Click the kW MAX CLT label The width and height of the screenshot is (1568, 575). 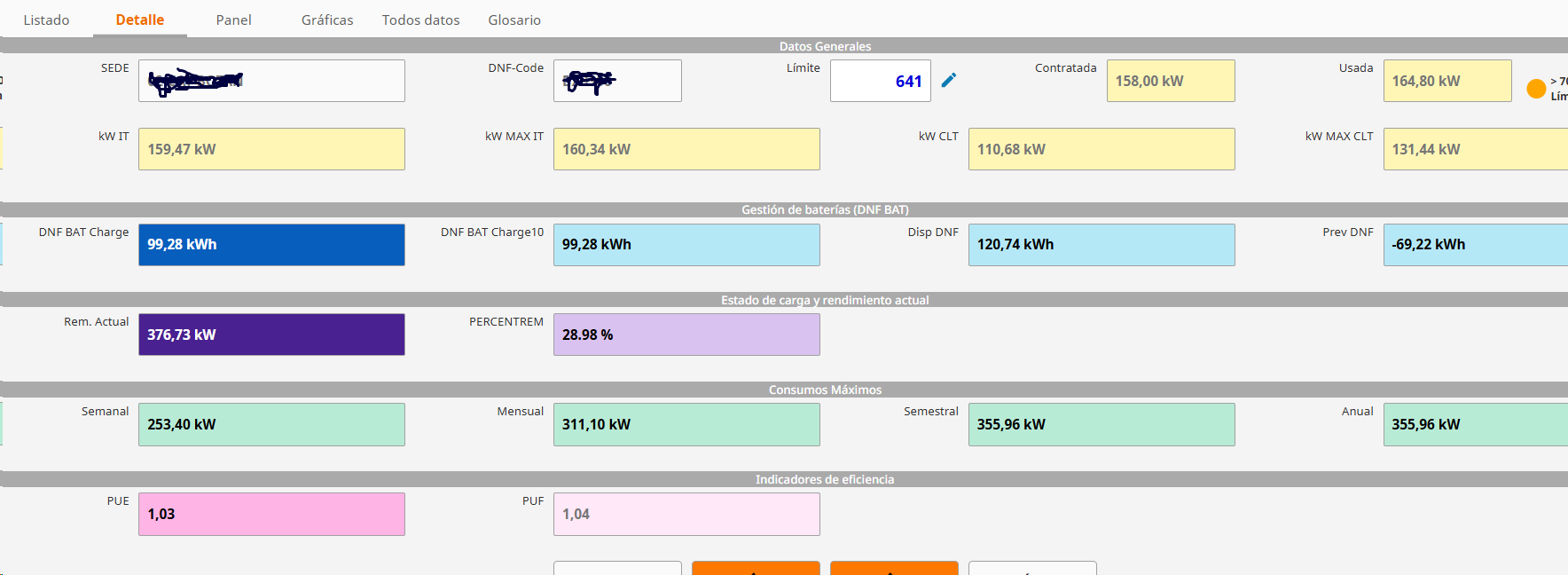[1339, 136]
